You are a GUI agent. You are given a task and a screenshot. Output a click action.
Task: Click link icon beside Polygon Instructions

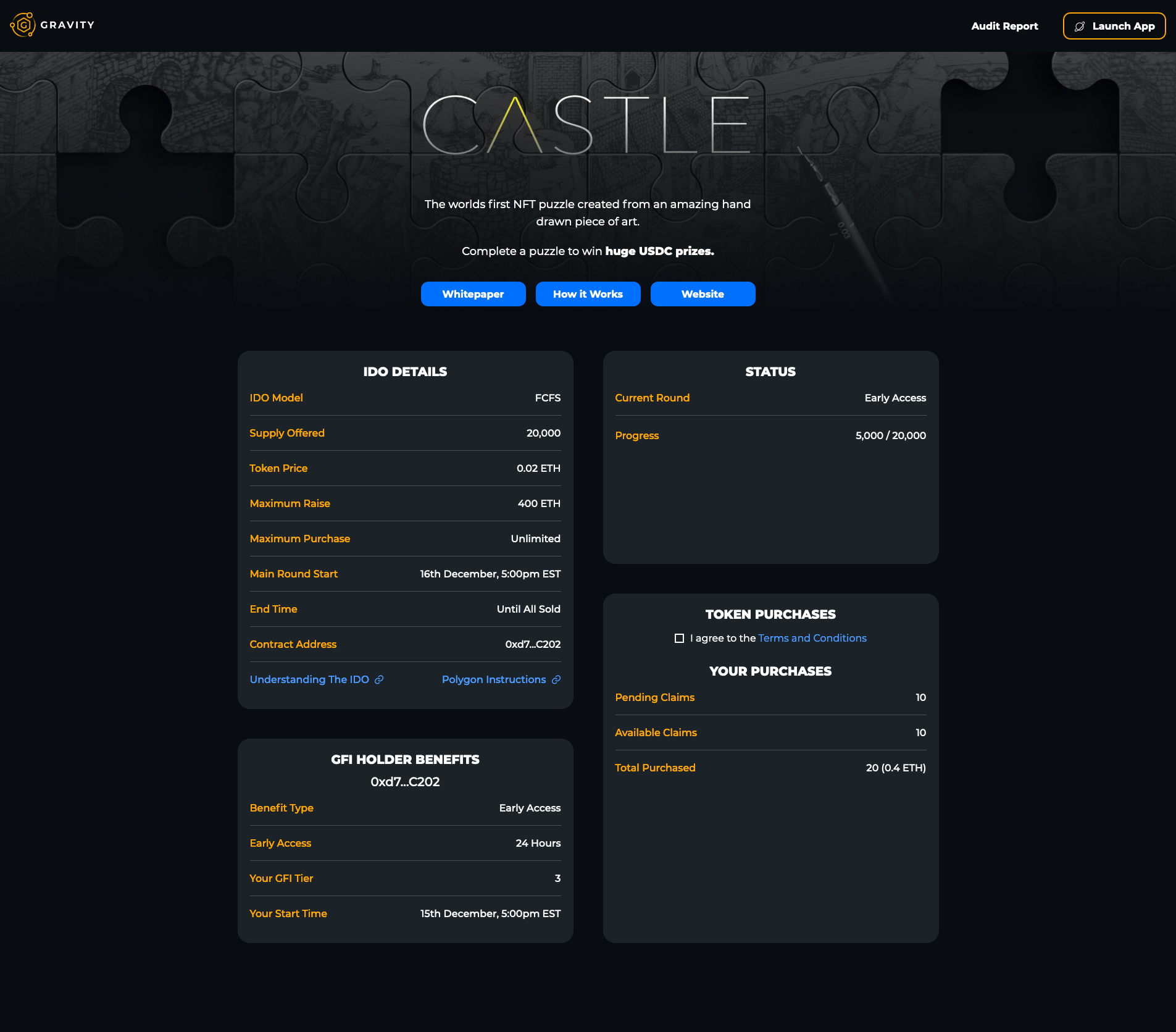coord(556,679)
